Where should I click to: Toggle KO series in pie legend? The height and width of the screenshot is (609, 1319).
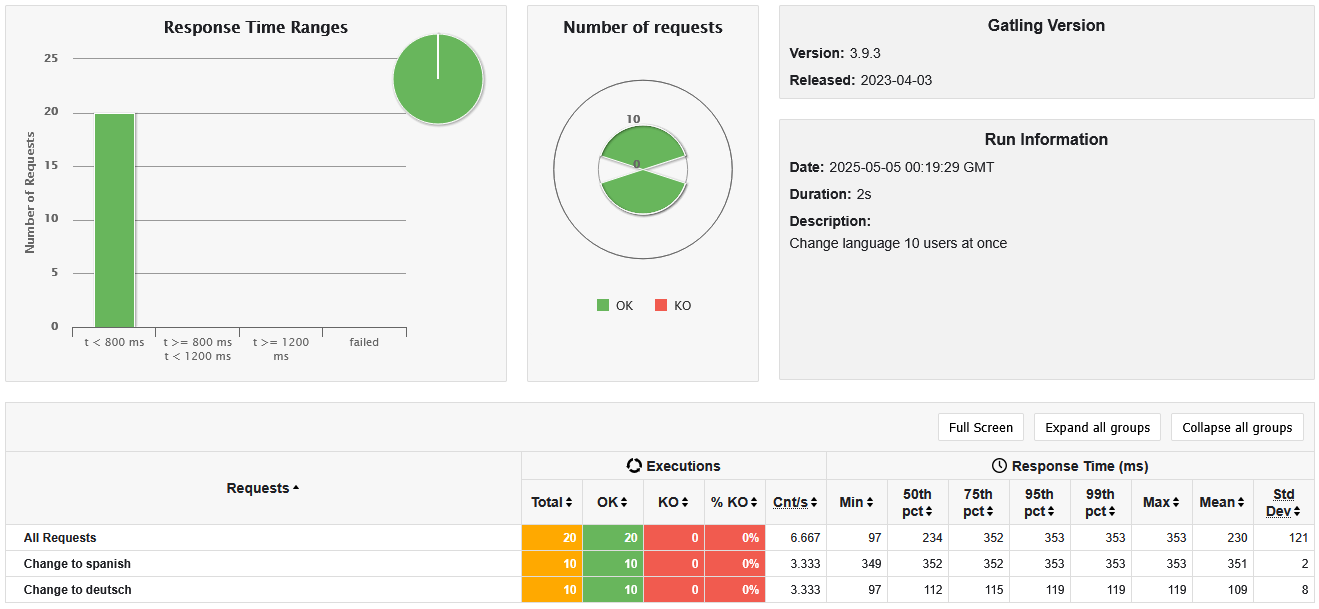[x=673, y=306]
